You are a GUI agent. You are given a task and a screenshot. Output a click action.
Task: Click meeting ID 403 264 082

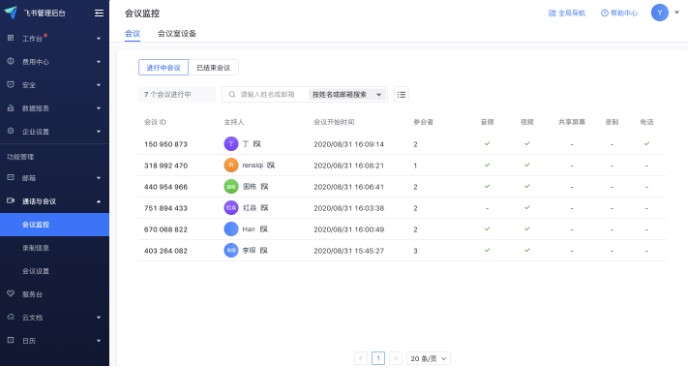pos(166,251)
